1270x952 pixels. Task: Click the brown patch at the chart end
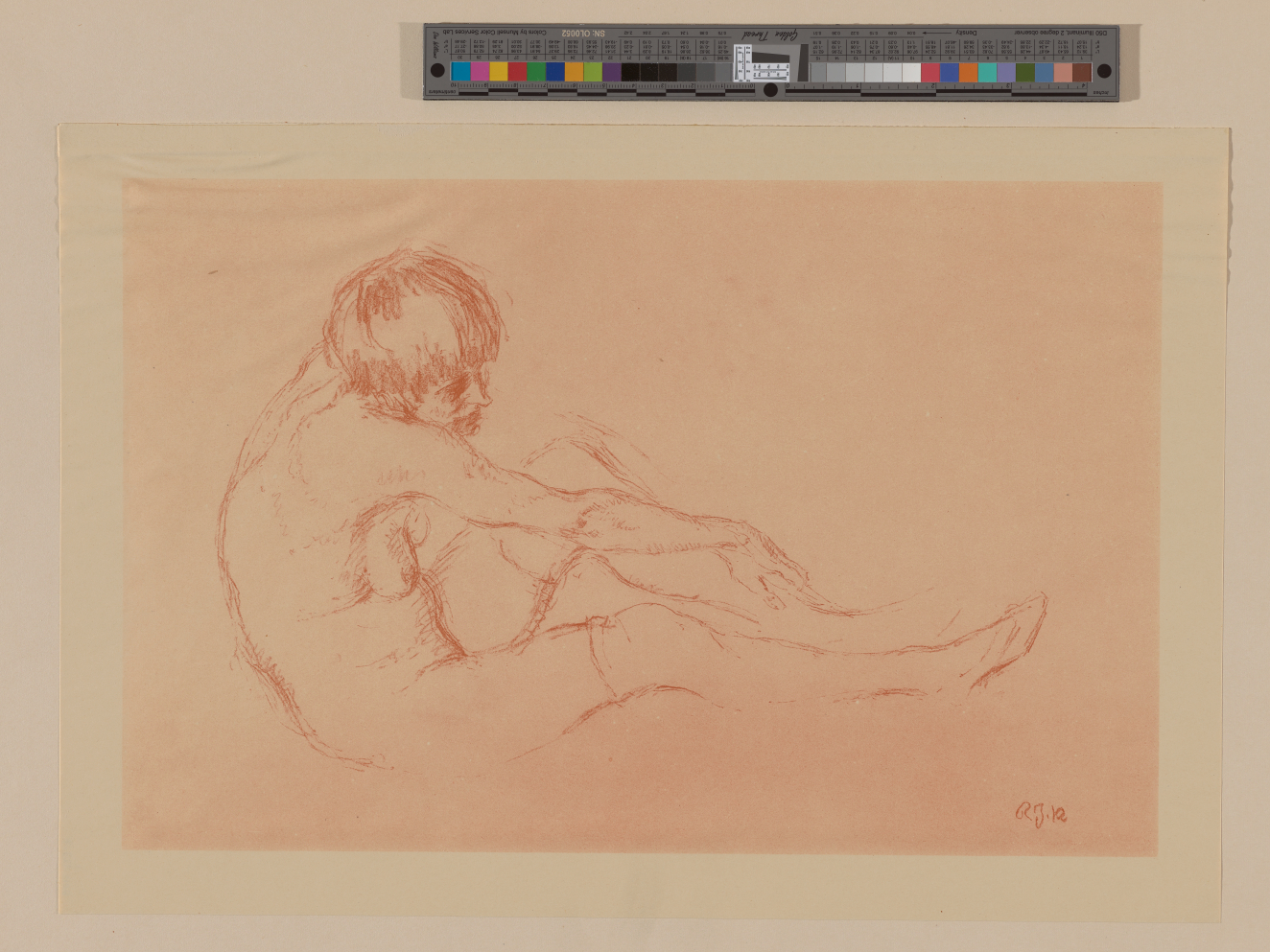(1082, 71)
